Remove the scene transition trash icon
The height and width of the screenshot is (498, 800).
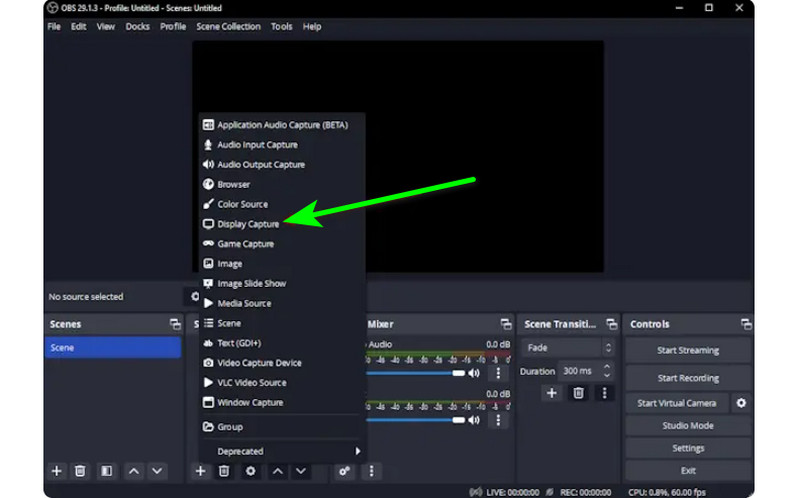pyautogui.click(x=578, y=393)
